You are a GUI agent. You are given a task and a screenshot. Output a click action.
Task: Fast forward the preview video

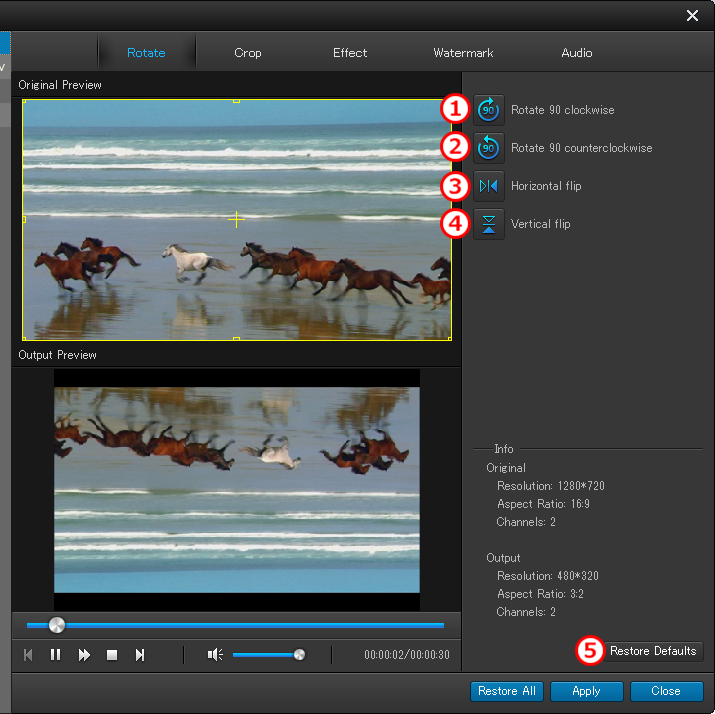click(x=84, y=655)
